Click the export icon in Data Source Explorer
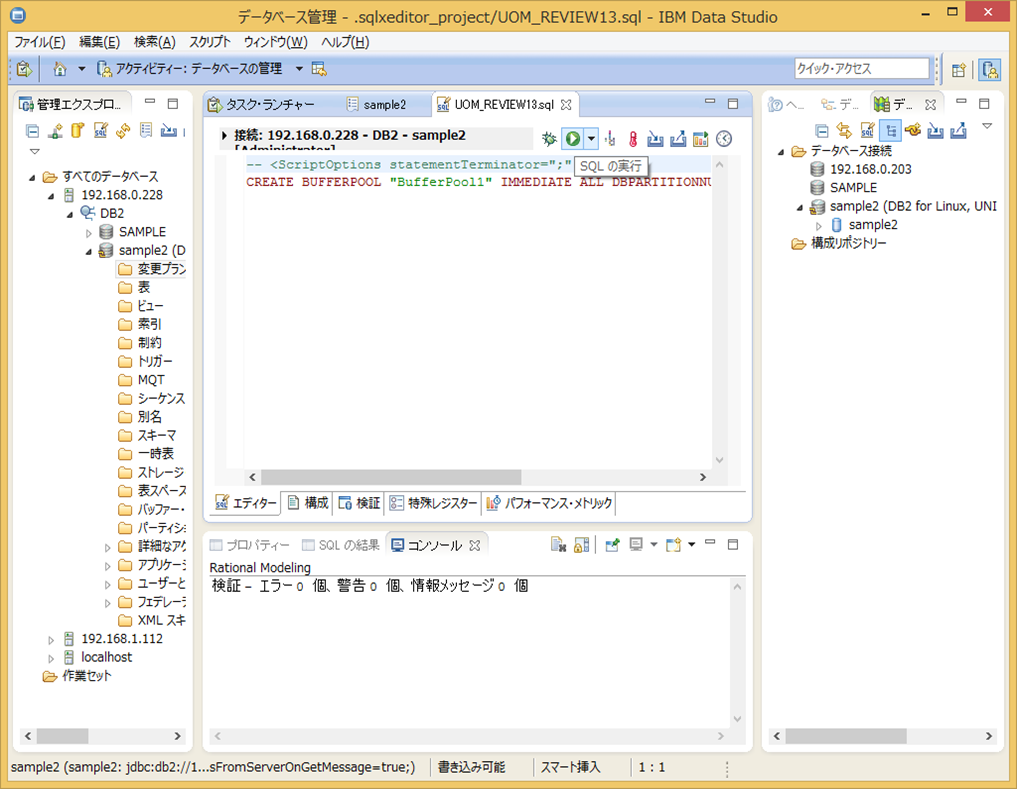 [x=959, y=131]
